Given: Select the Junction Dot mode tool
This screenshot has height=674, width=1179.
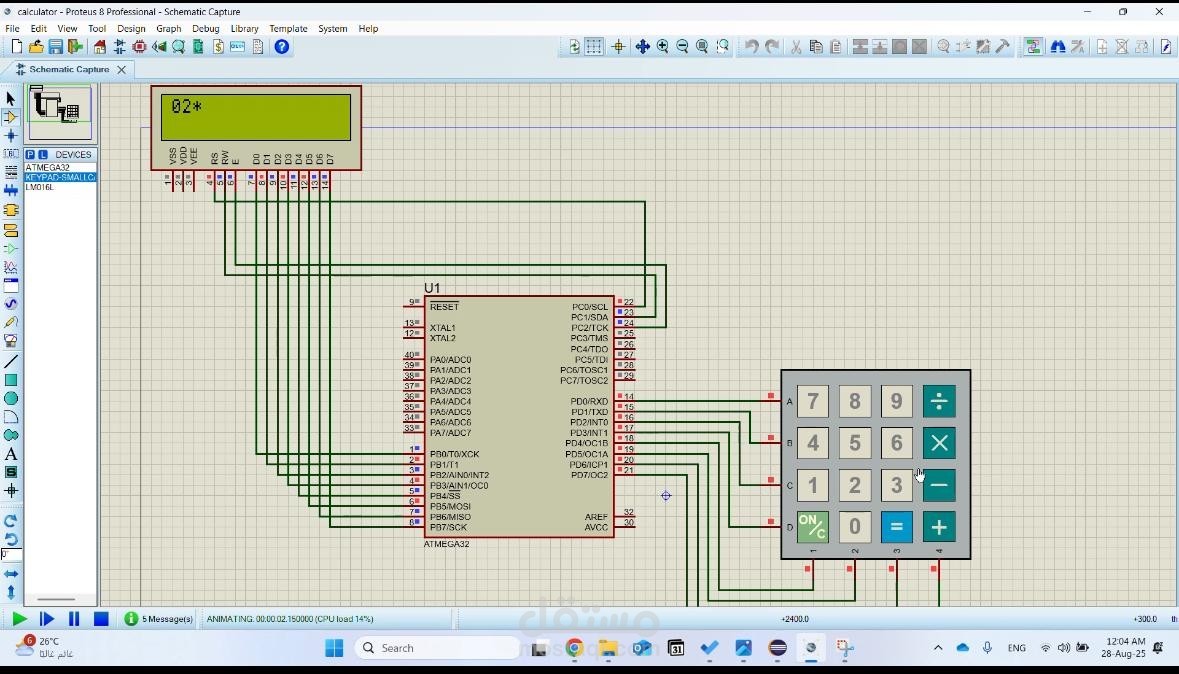Looking at the screenshot, I should click(11, 135).
